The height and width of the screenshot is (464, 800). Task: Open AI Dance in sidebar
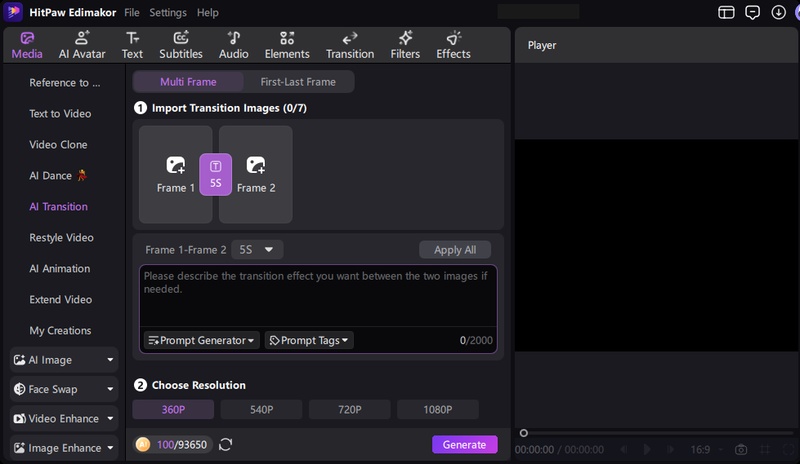pyautogui.click(x=58, y=176)
